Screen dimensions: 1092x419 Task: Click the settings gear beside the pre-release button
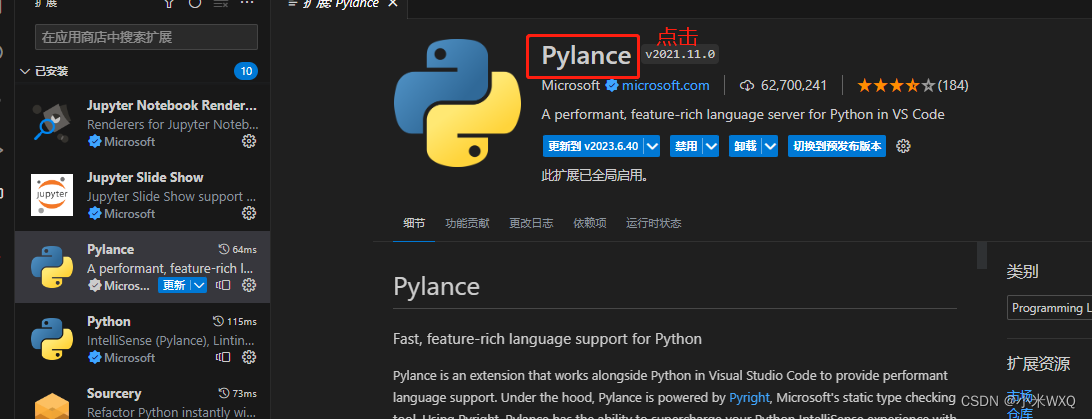pos(903,146)
